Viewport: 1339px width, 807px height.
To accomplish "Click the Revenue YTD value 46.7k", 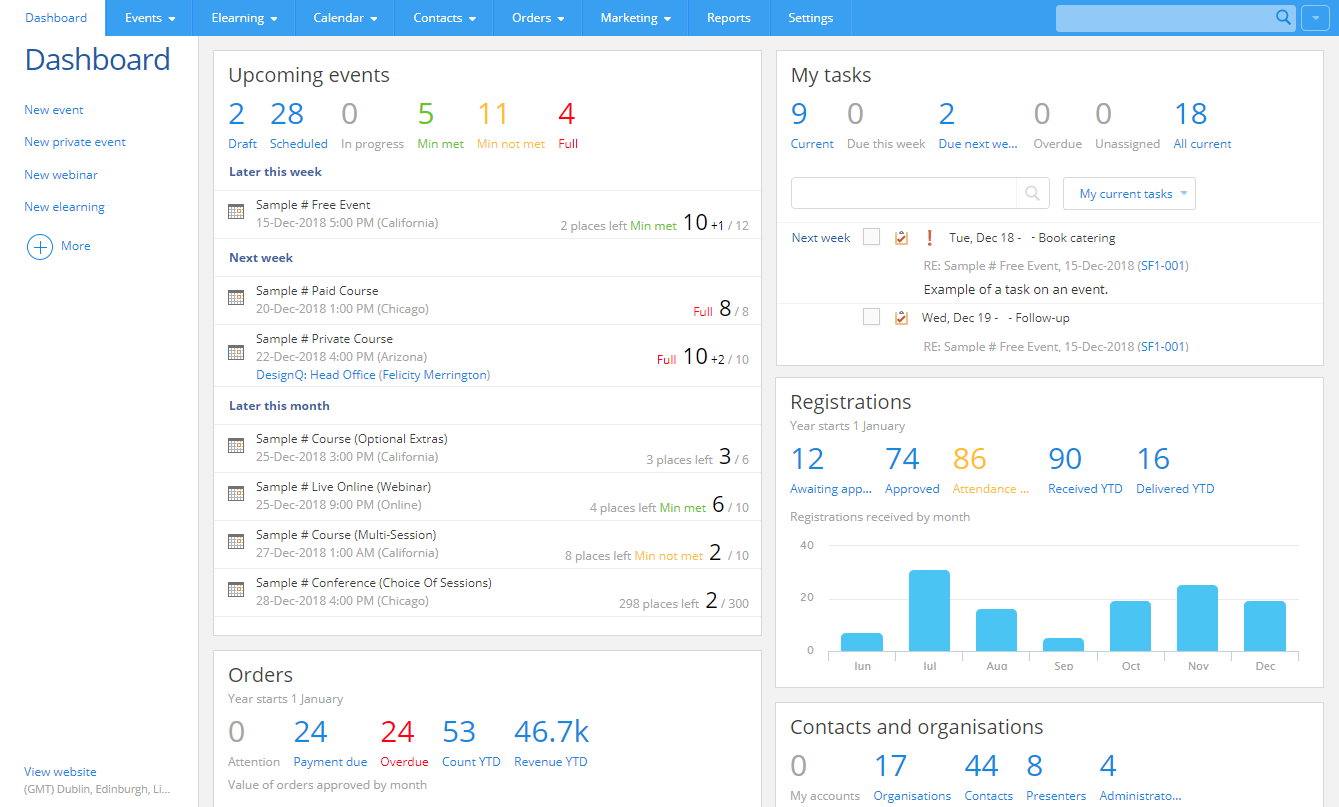I will [x=551, y=732].
